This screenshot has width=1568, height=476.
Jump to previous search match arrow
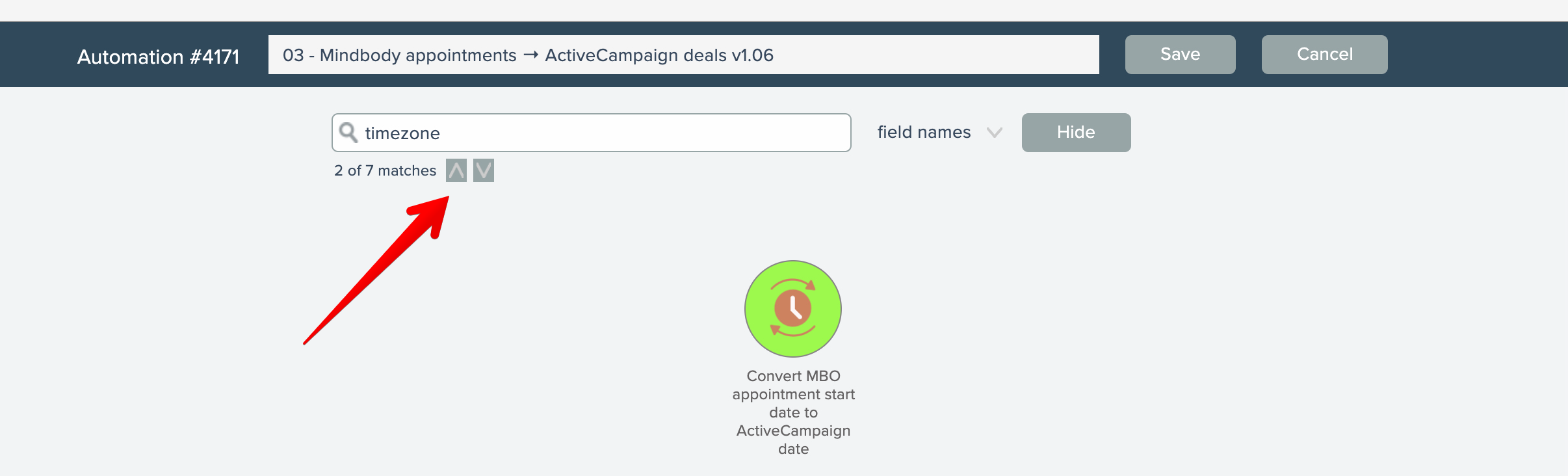456,170
